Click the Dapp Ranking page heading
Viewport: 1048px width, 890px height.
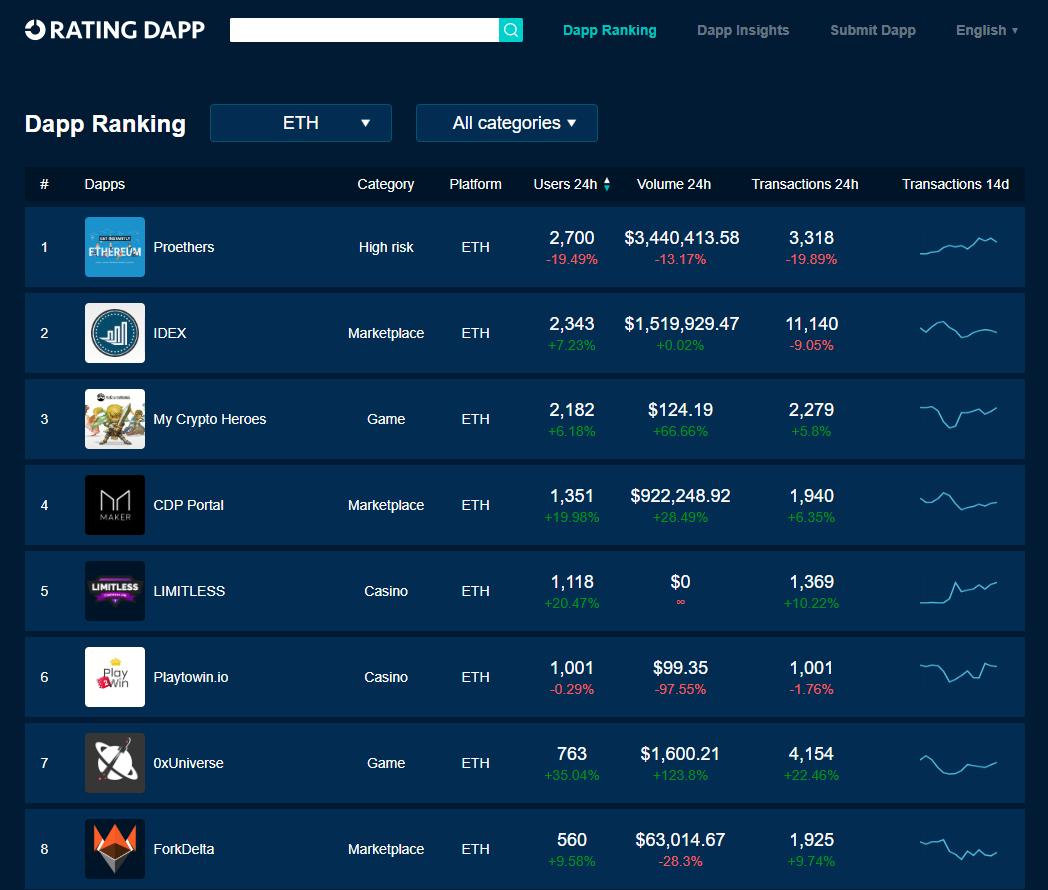click(106, 124)
